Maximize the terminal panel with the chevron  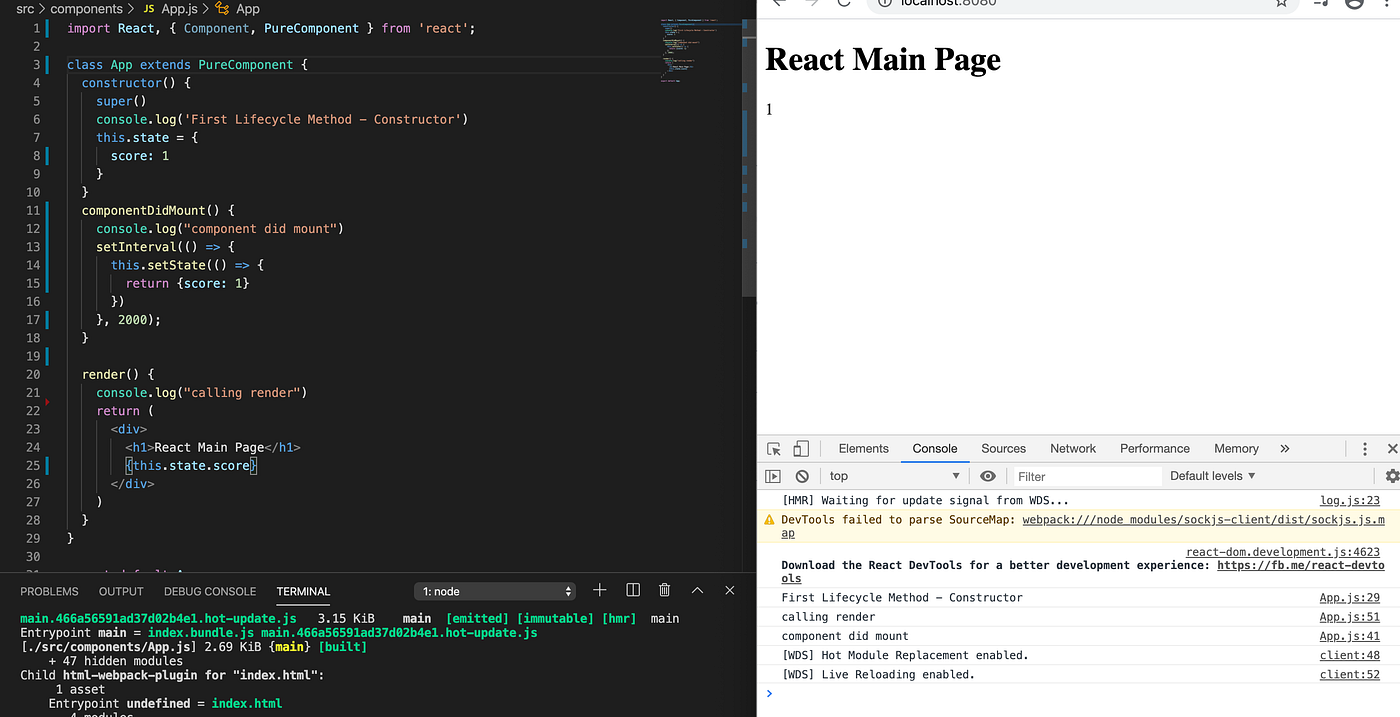click(x=697, y=590)
